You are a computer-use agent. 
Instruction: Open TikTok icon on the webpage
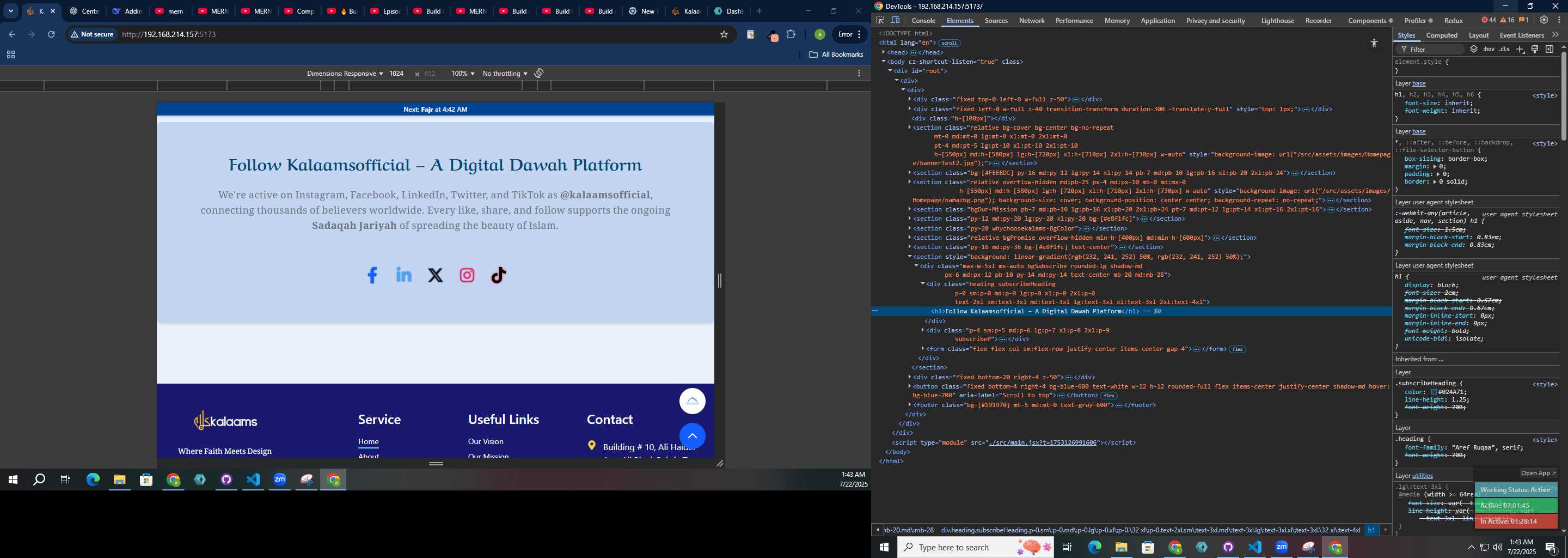pyautogui.click(x=499, y=275)
